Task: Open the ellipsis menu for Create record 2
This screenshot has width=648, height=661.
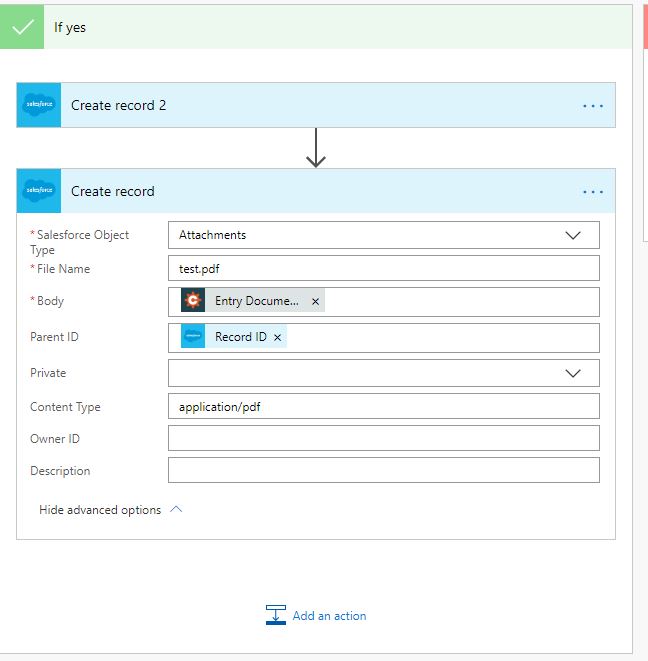Action: point(593,105)
